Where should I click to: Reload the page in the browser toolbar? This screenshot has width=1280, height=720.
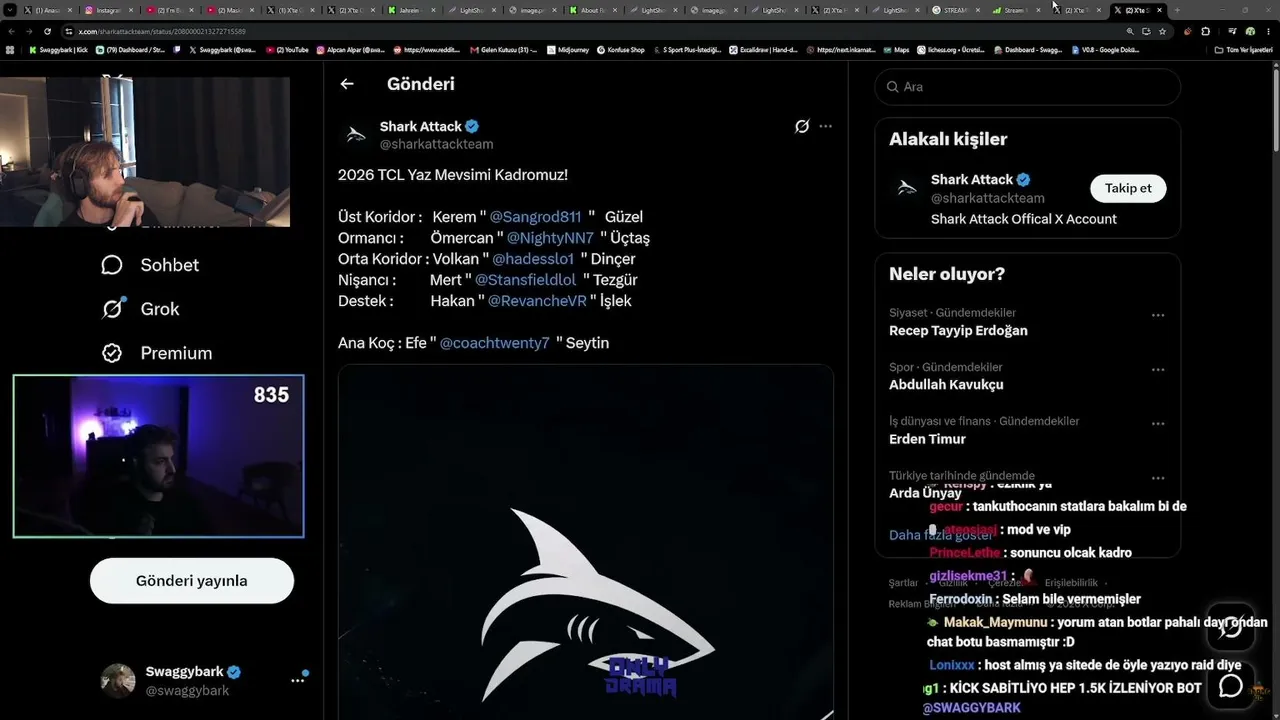coord(47,31)
